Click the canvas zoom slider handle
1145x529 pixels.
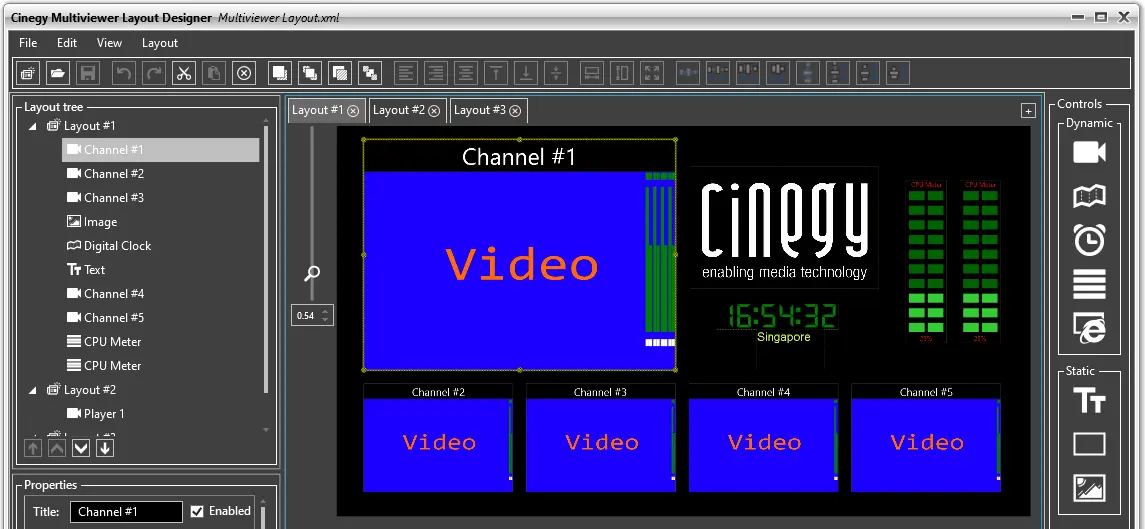point(313,273)
